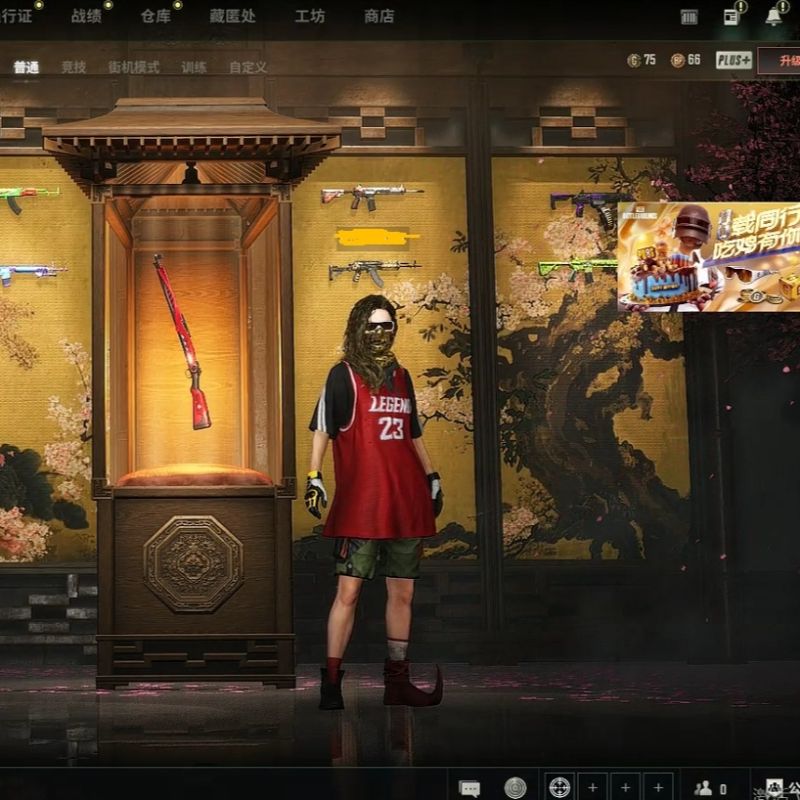Click the BP coin balance showing 66

click(686, 60)
